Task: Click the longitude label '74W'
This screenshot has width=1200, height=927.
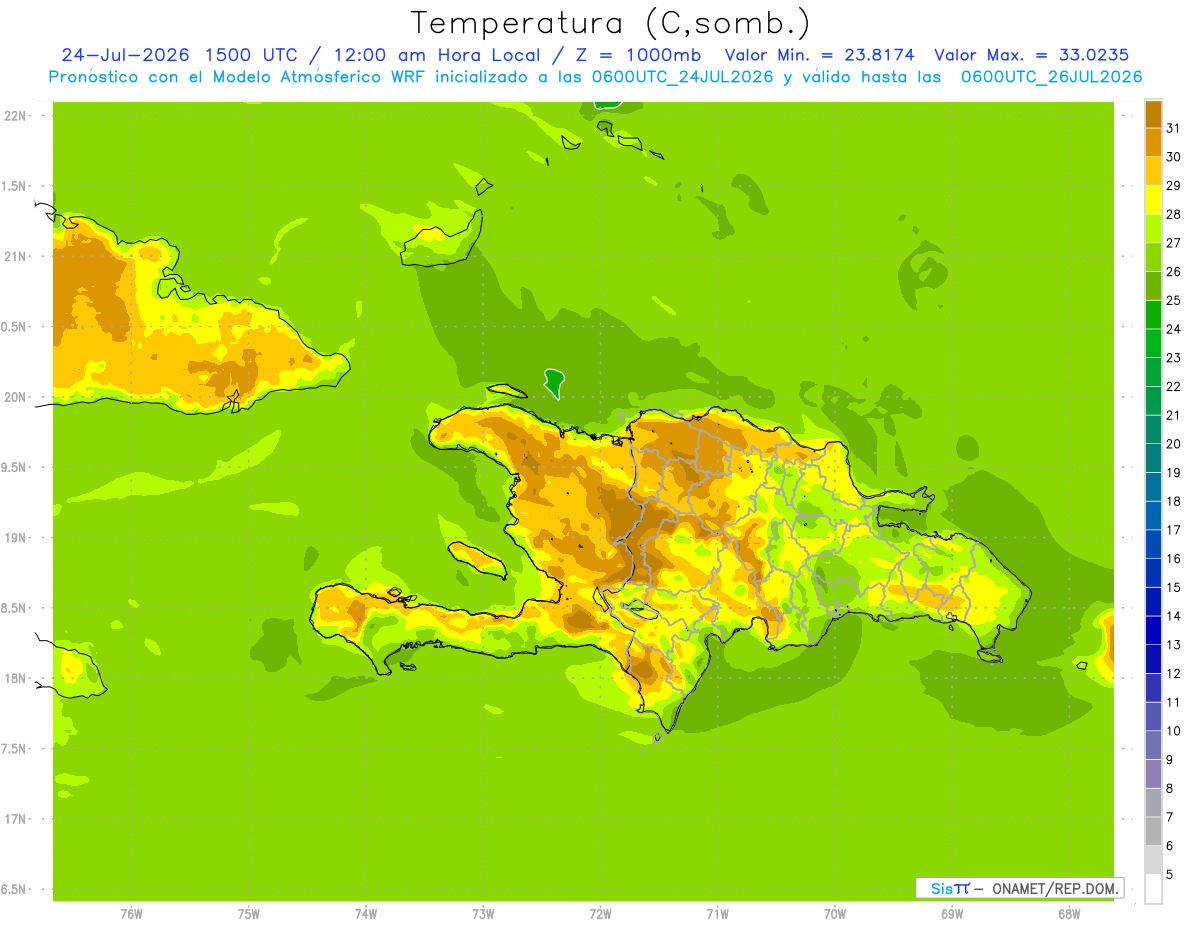Action: point(366,914)
